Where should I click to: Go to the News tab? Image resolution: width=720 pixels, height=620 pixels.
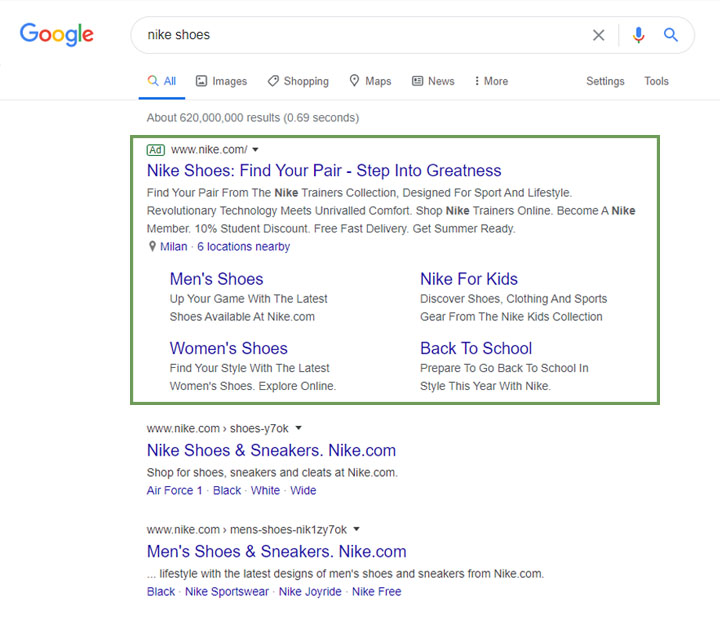(x=432, y=81)
